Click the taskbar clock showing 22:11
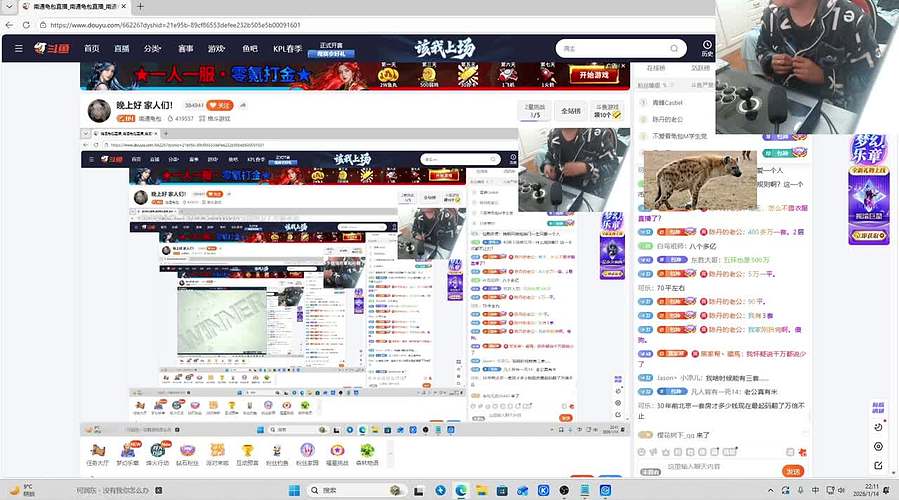The height and width of the screenshot is (500, 899). pos(864,490)
